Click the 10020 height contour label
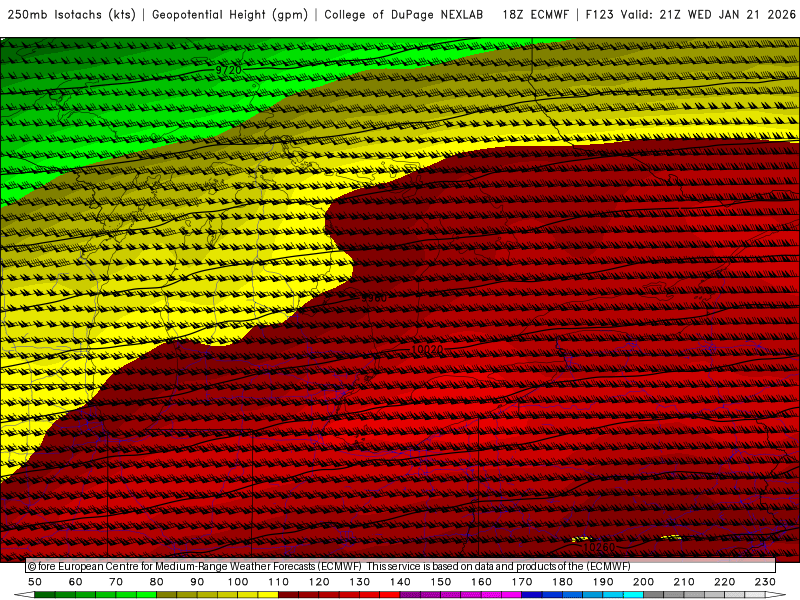Screen dimensions: 800x600 click(427, 349)
